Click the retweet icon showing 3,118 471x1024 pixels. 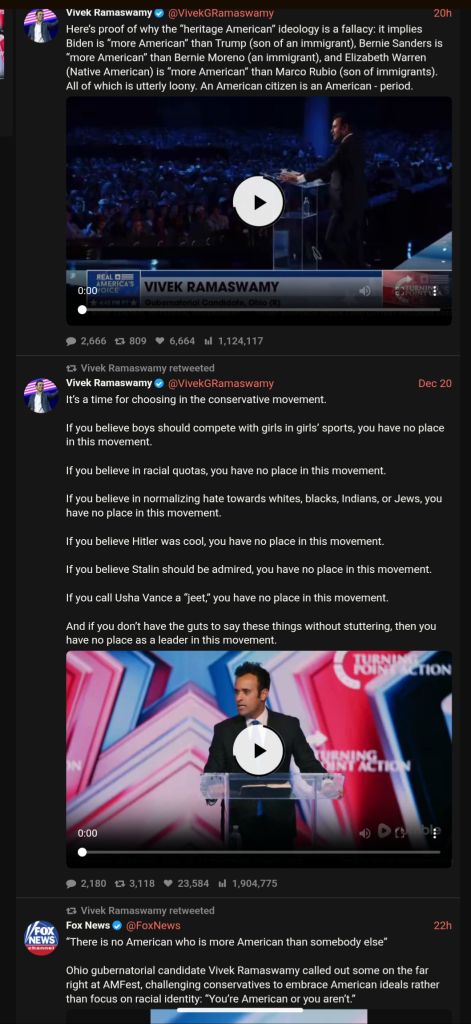point(120,883)
